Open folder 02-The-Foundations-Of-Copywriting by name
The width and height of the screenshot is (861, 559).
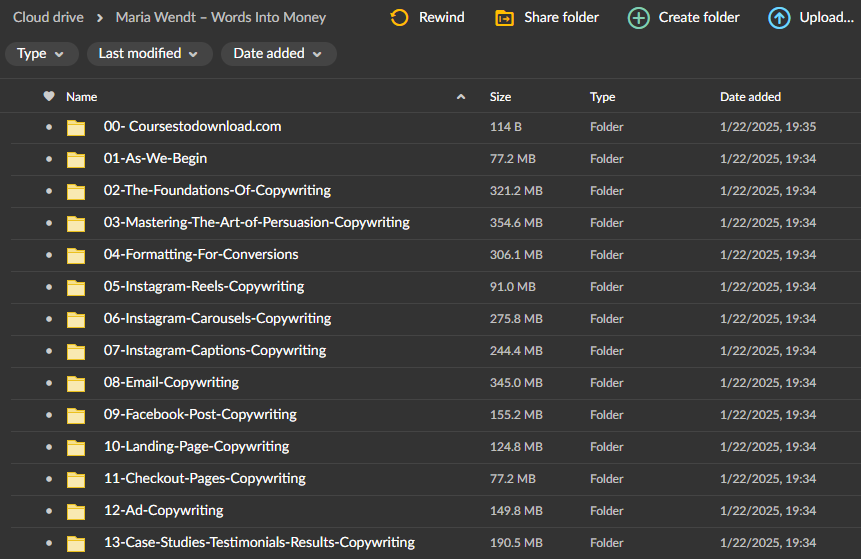(x=217, y=191)
